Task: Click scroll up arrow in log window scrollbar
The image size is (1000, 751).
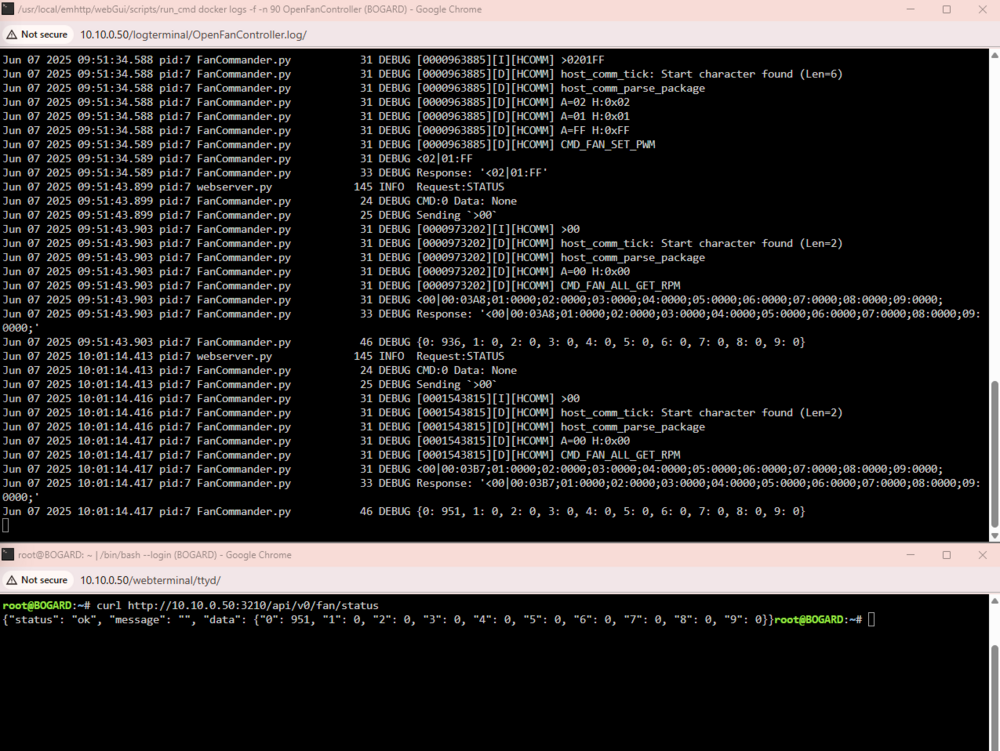Action: (994, 55)
